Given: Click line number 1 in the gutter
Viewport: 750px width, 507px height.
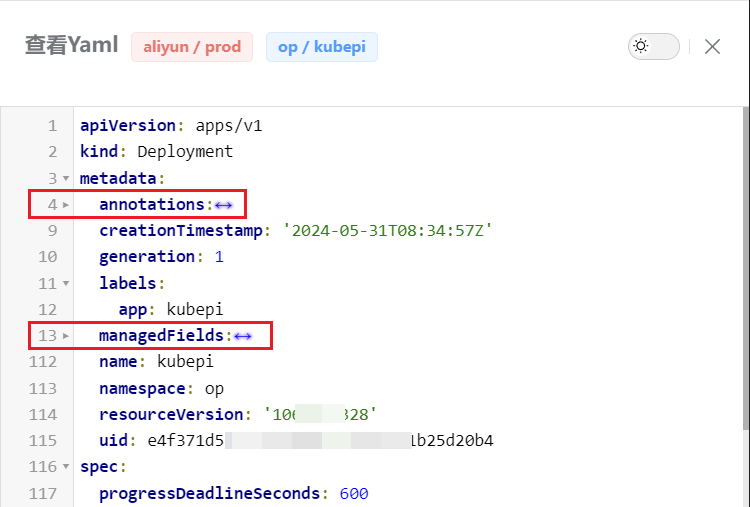Looking at the screenshot, I should point(52,126).
